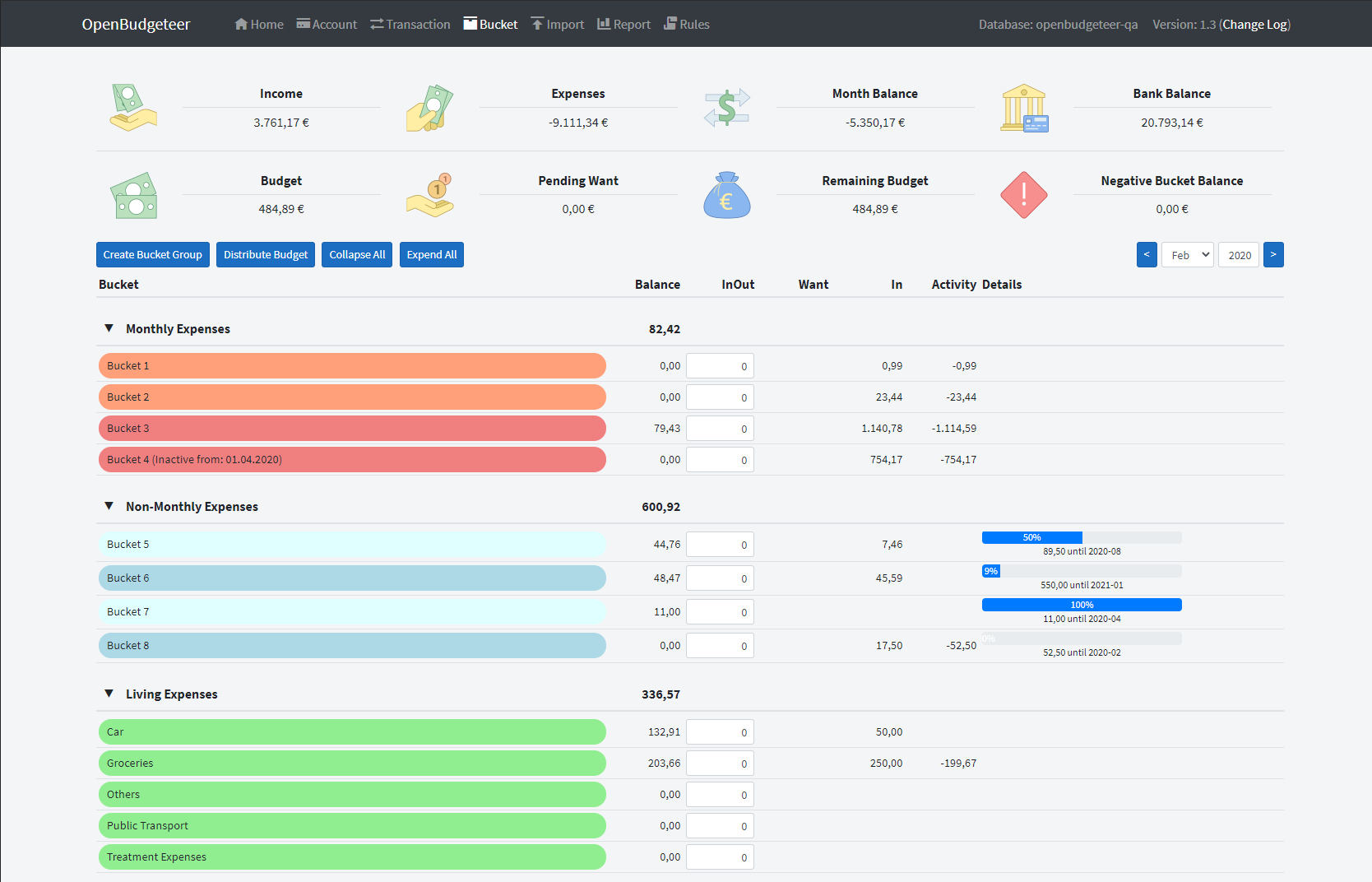Click the Income hand-with-cash icon

(x=133, y=108)
